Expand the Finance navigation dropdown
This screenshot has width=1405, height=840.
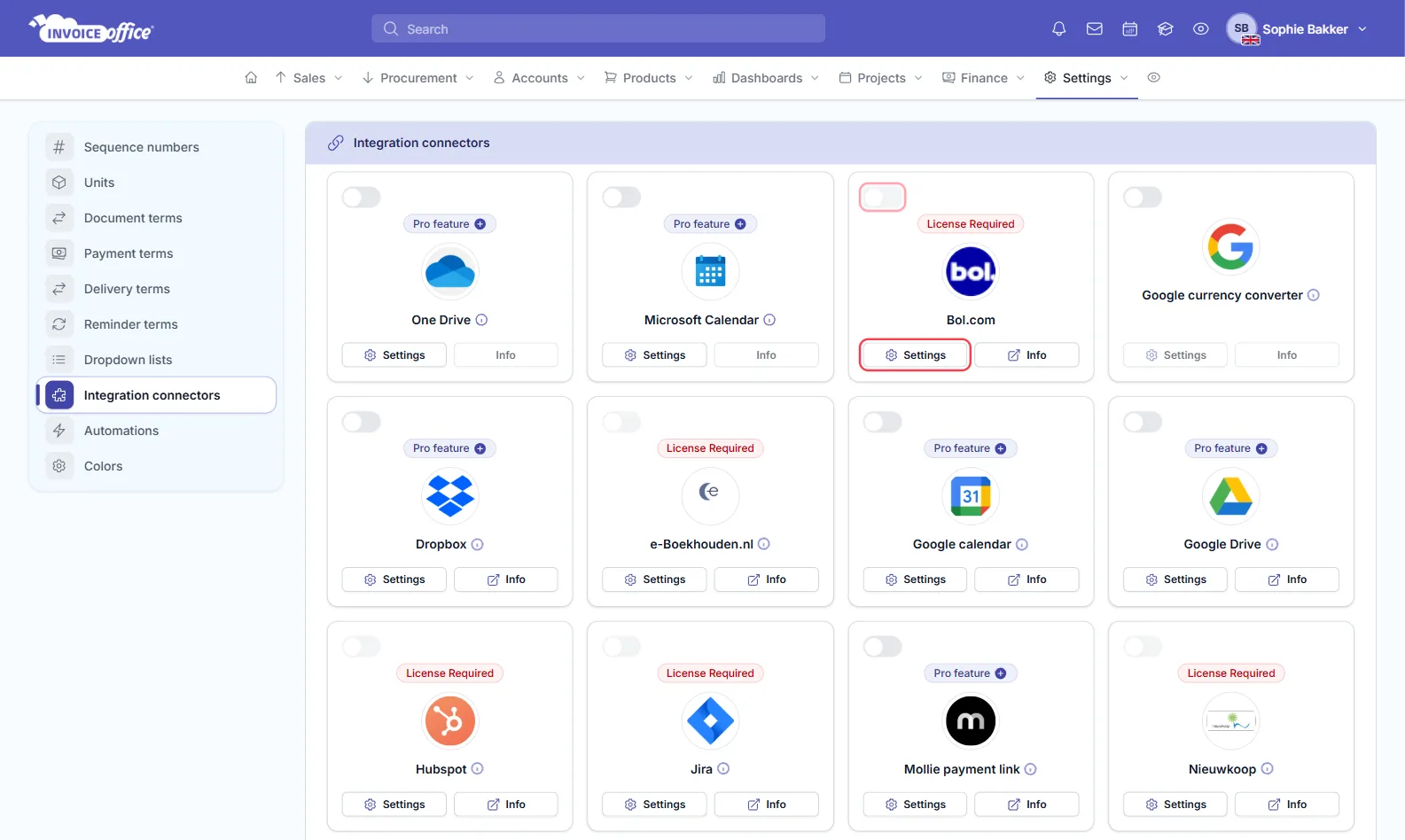(x=983, y=78)
